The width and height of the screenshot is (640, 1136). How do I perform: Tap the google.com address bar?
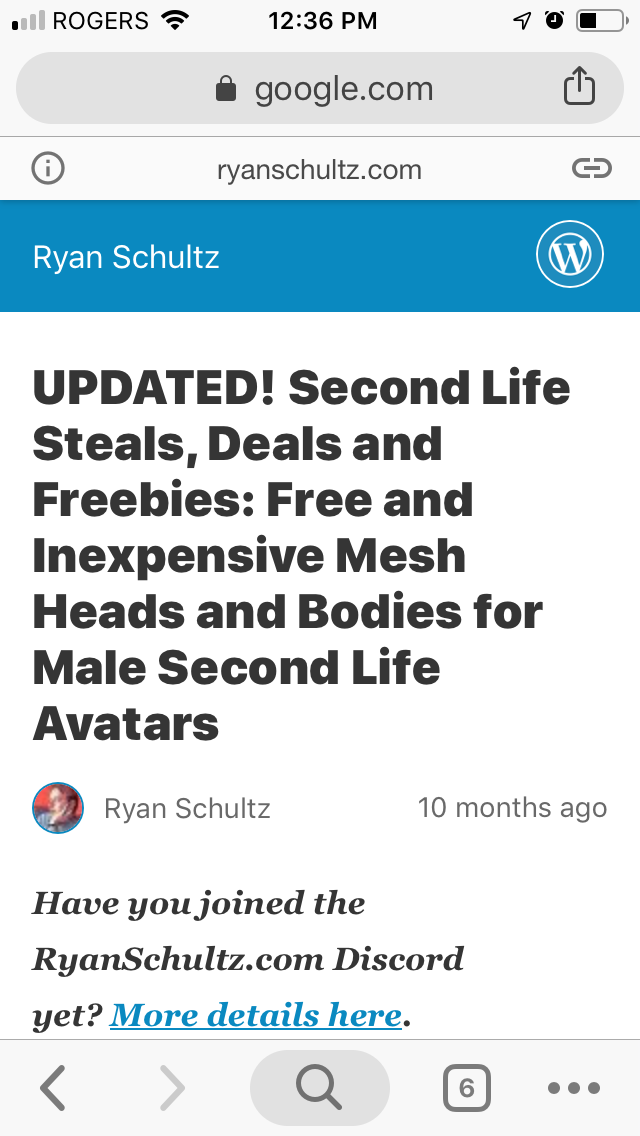(344, 88)
